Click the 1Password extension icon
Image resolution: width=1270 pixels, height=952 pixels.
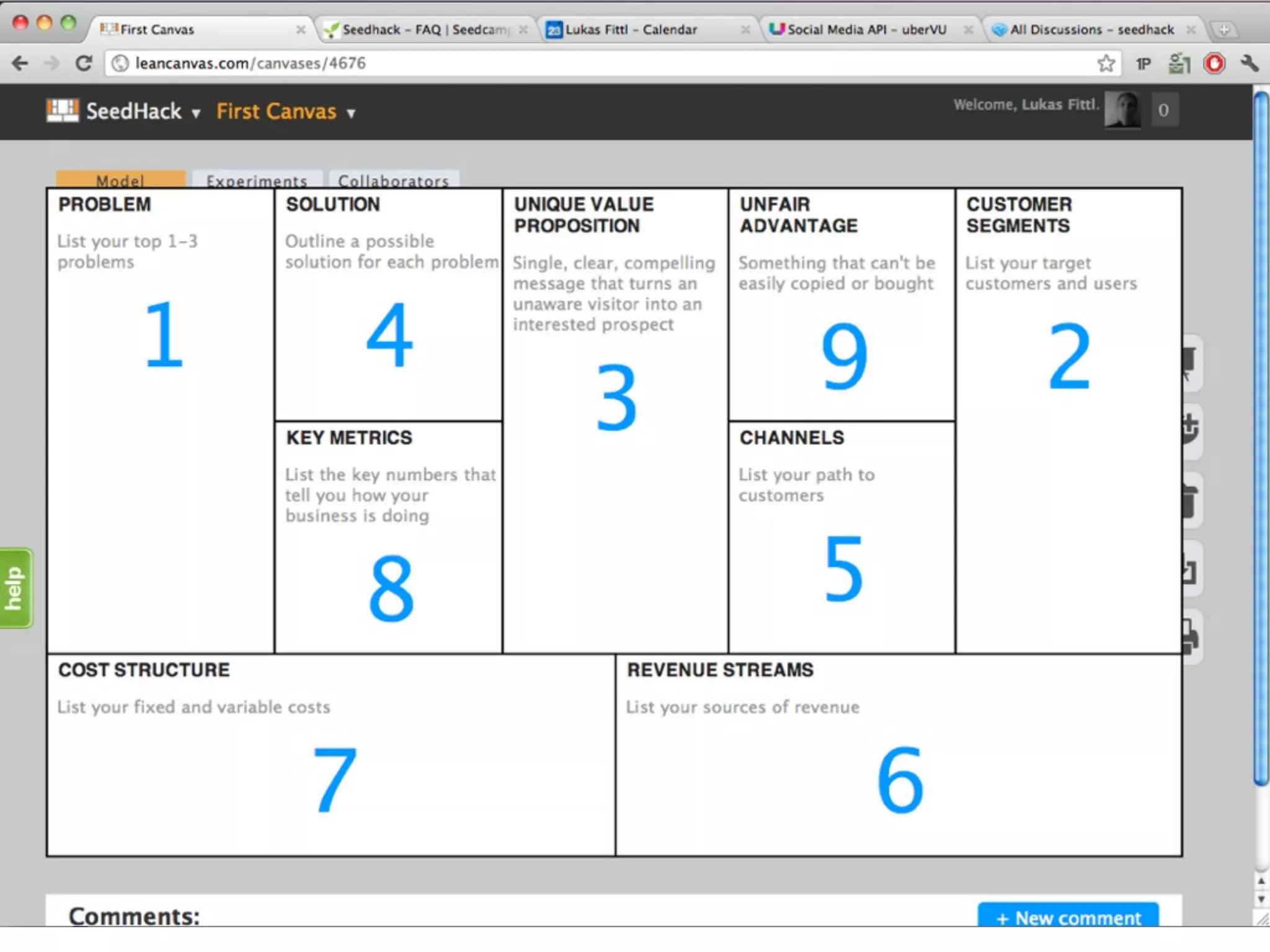pyautogui.click(x=1143, y=64)
